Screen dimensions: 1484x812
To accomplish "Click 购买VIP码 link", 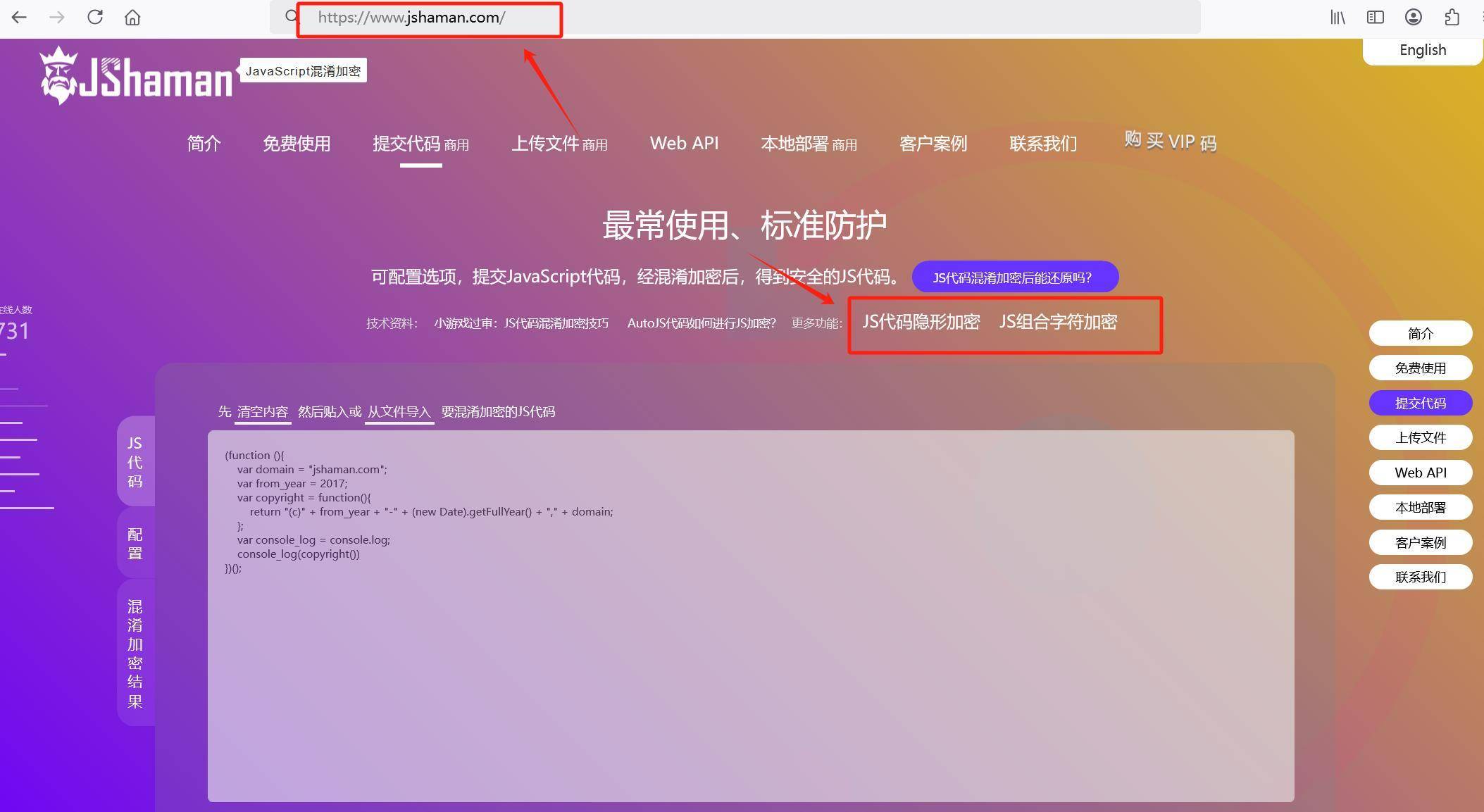I will tap(1171, 141).
